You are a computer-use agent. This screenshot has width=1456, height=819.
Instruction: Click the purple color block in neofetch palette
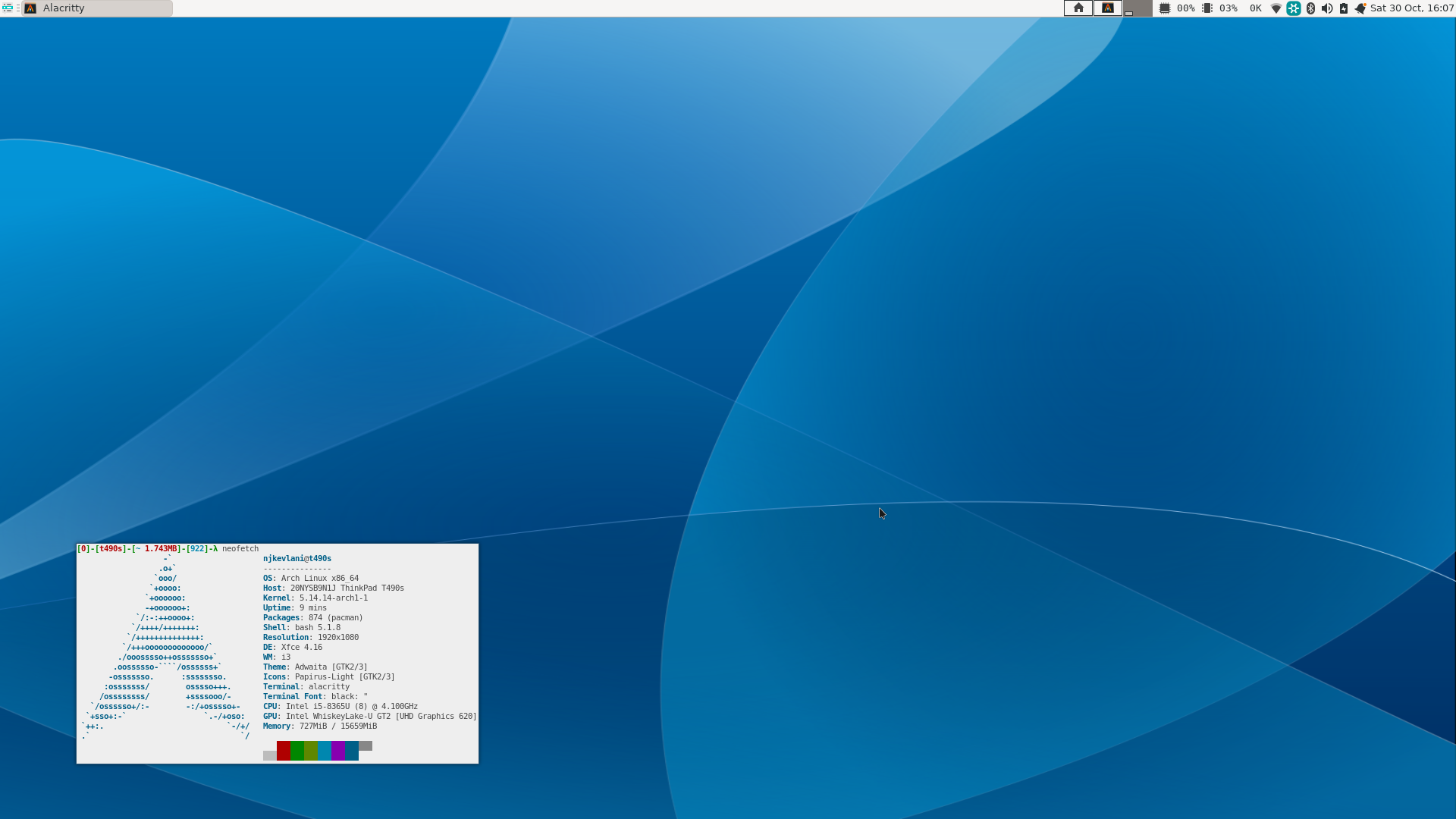[x=338, y=751]
